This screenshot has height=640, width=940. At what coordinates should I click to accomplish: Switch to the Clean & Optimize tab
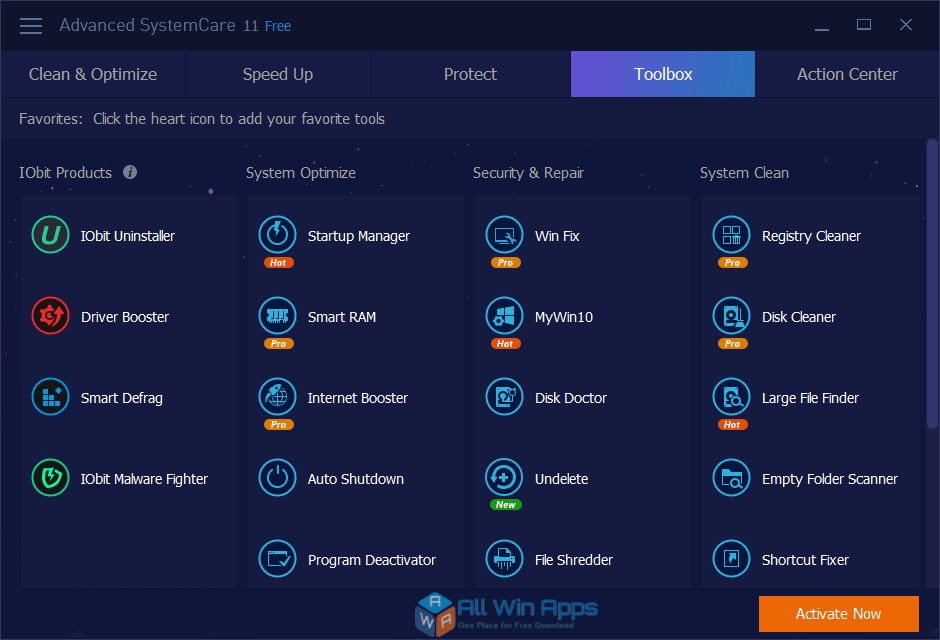(93, 74)
